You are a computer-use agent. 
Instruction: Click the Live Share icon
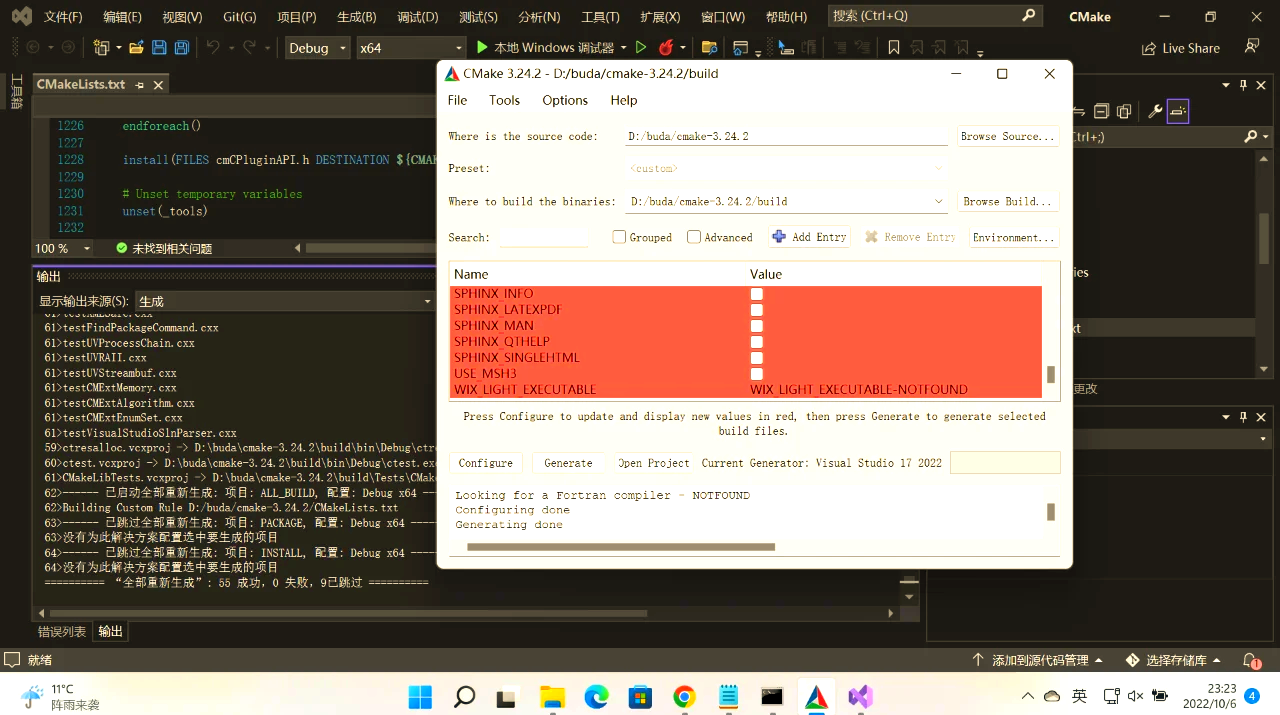click(x=1149, y=48)
